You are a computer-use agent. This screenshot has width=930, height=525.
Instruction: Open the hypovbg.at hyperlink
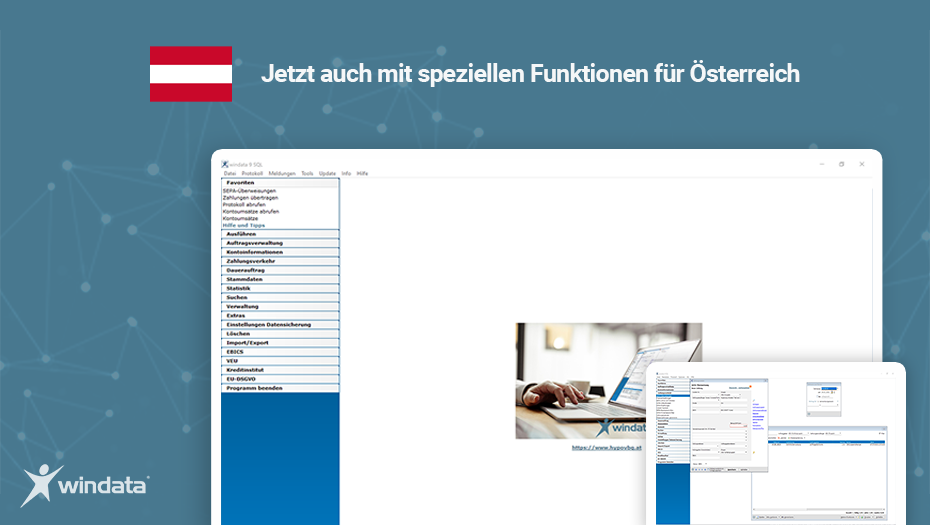pyautogui.click(x=607, y=447)
